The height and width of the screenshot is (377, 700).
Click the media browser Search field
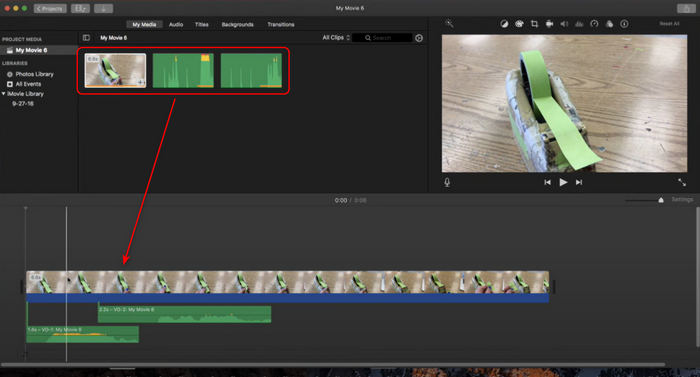point(382,38)
